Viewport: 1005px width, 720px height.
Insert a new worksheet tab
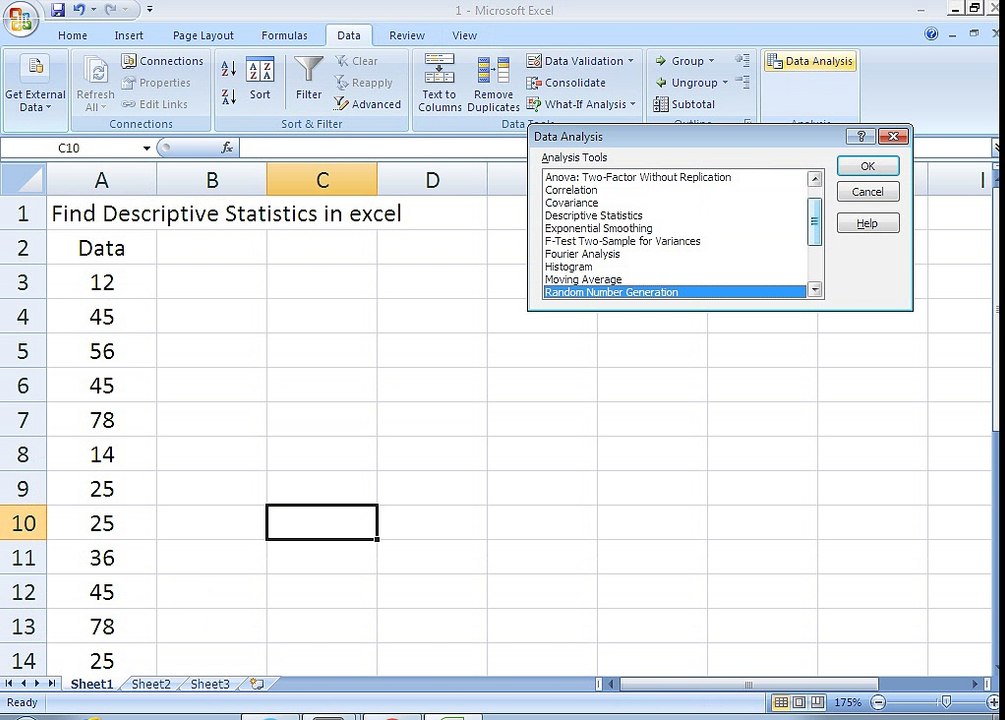257,683
